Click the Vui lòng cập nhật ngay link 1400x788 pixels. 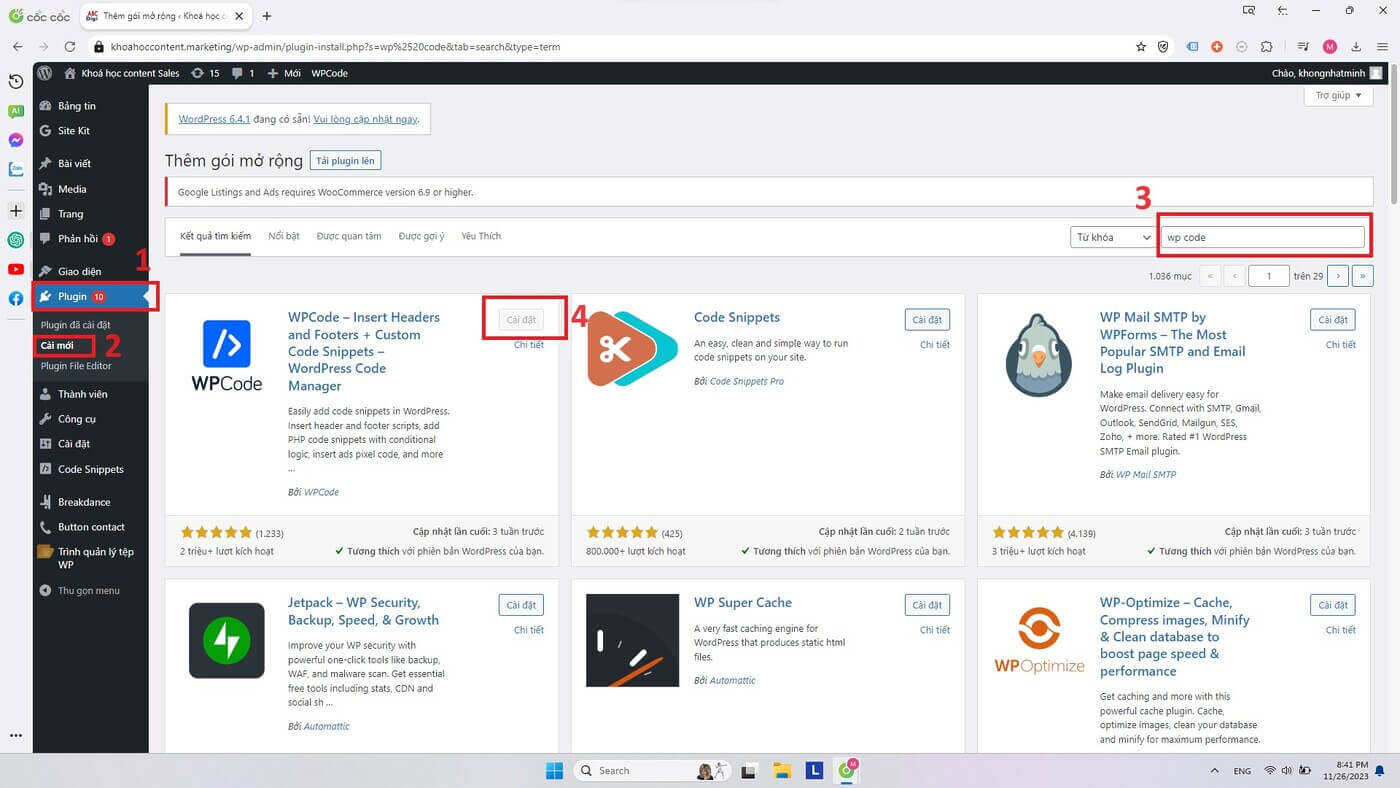coord(365,119)
